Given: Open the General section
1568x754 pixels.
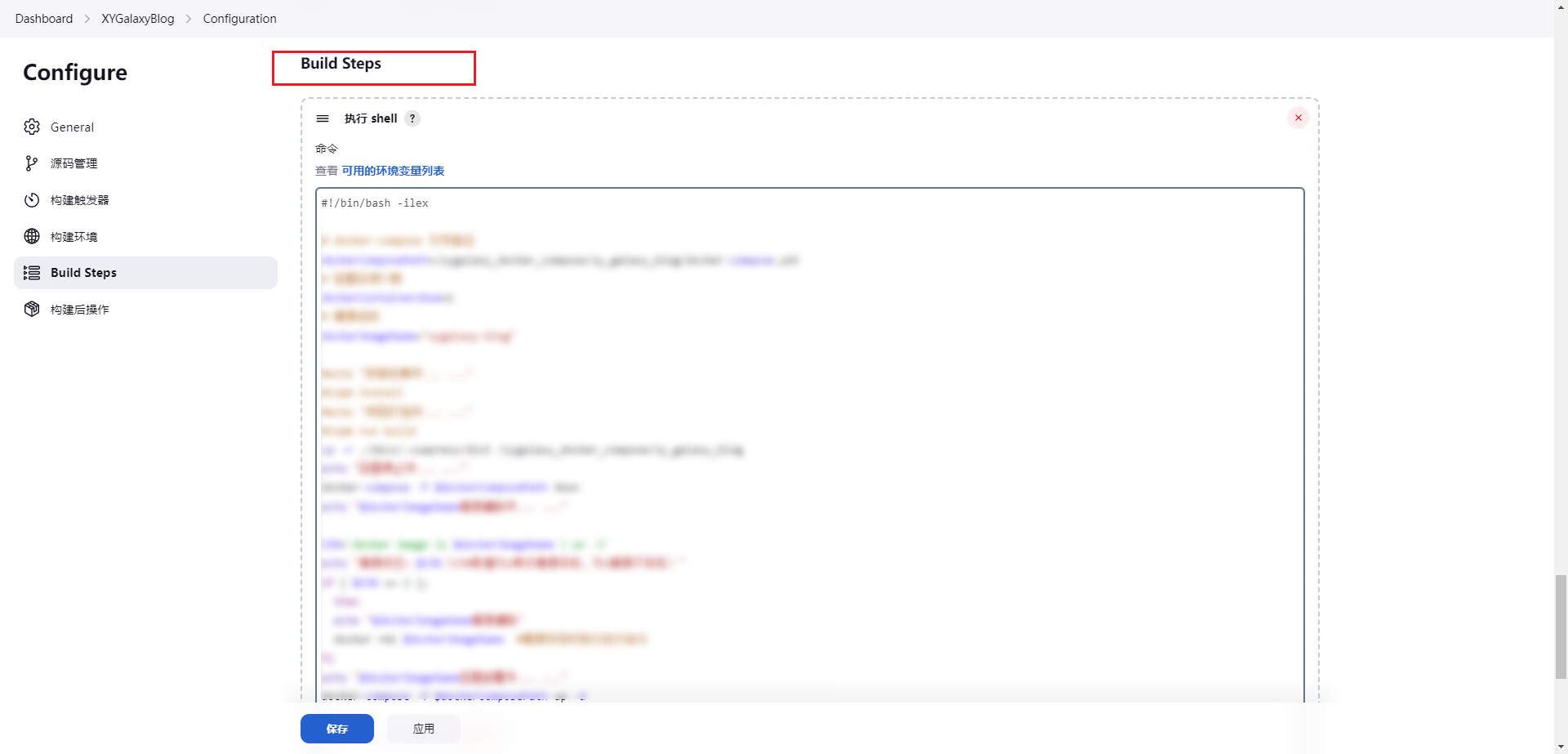Looking at the screenshot, I should coord(72,127).
